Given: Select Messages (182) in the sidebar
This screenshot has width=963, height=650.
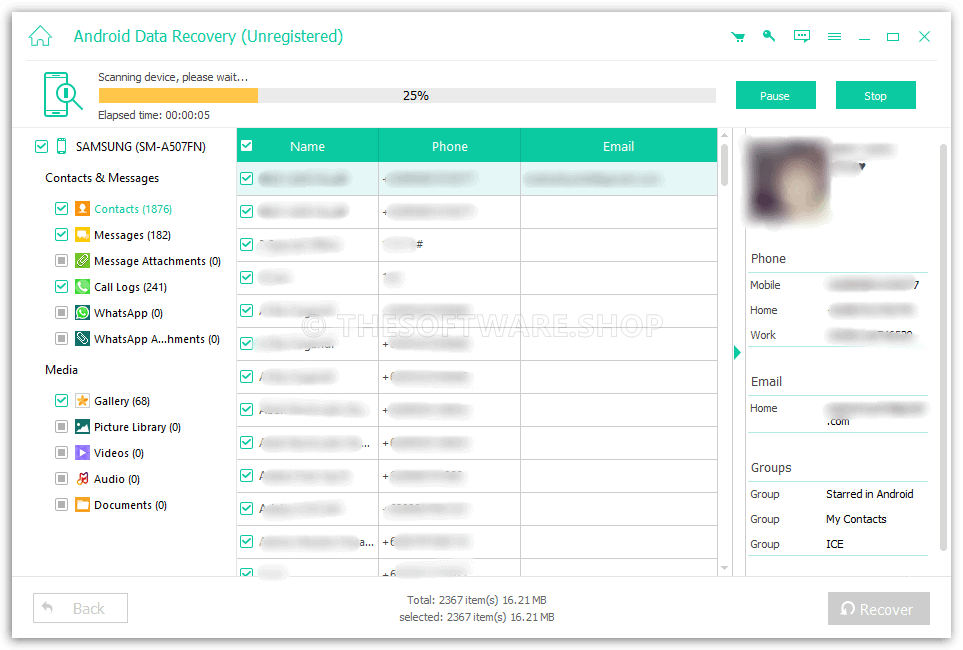Looking at the screenshot, I should (132, 235).
